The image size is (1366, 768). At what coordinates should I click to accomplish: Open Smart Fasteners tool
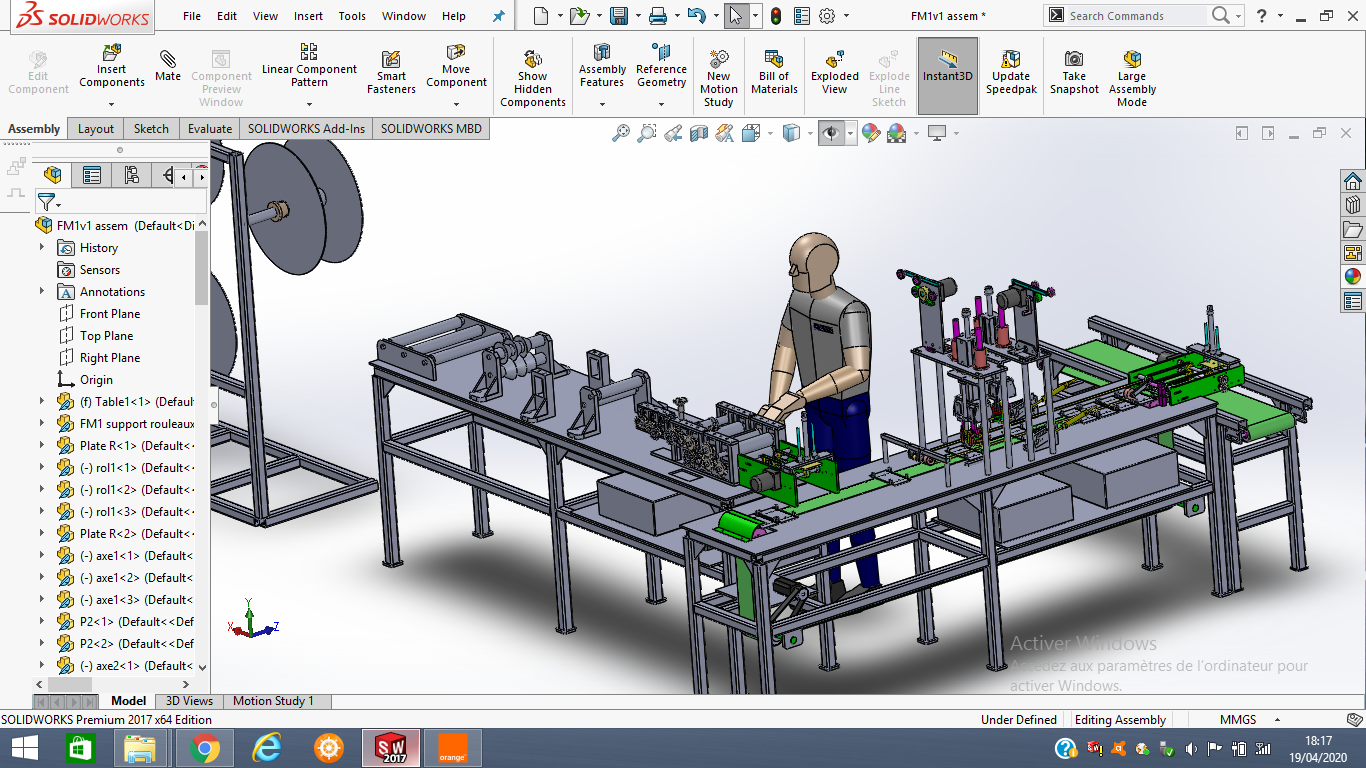tap(391, 60)
